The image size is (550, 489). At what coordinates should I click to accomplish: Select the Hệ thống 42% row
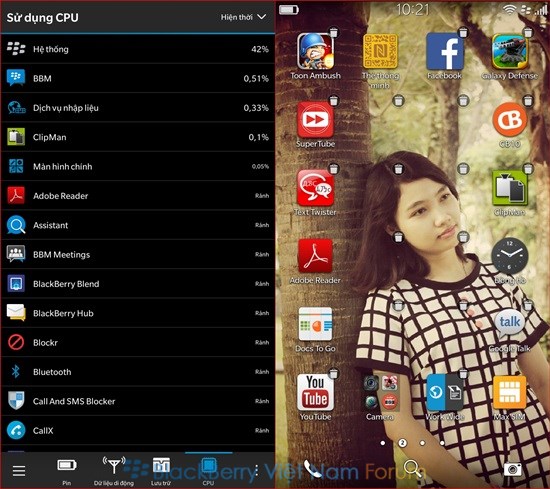138,49
